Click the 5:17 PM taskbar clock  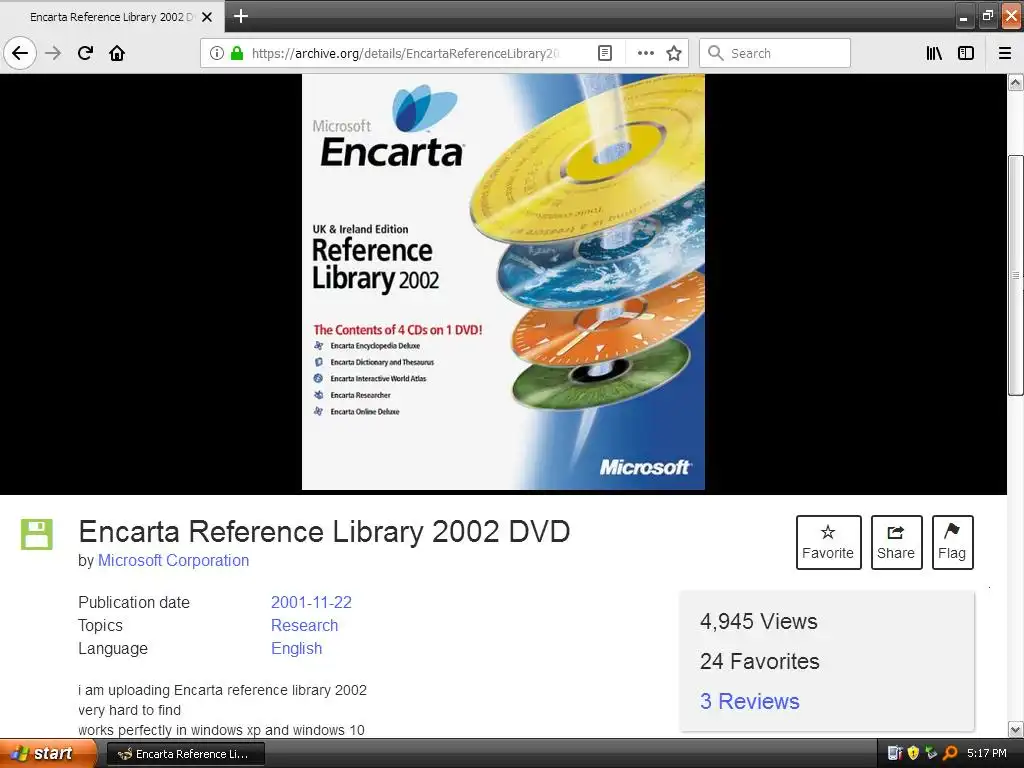(987, 753)
